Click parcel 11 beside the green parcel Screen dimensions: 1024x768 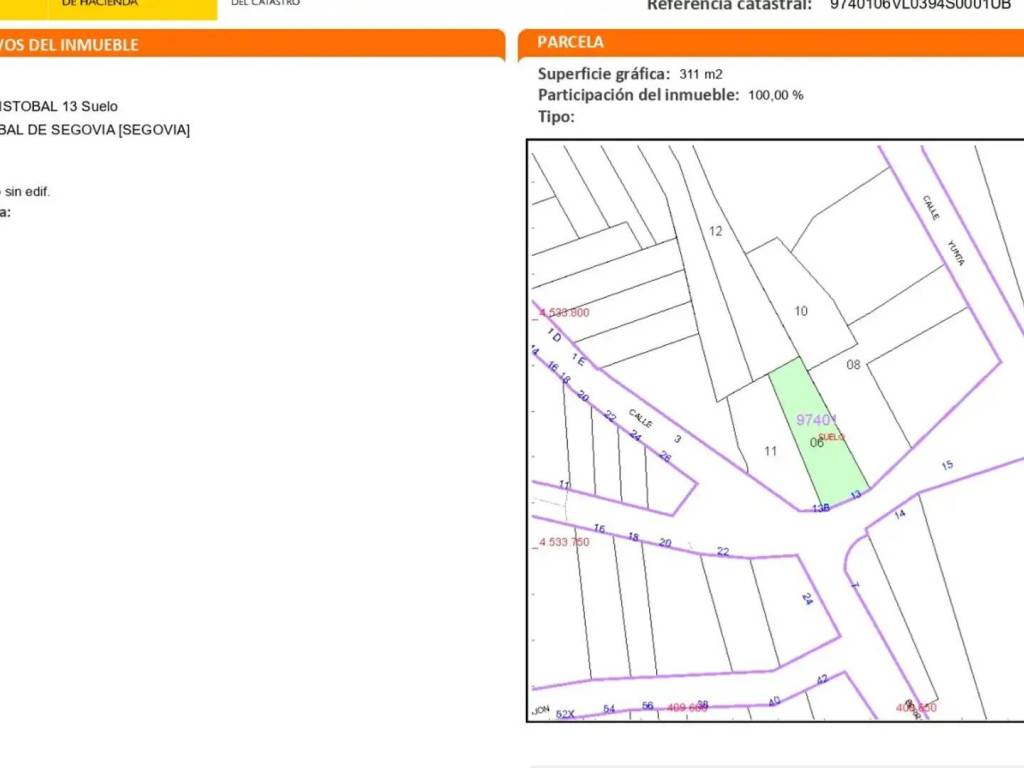[770, 451]
